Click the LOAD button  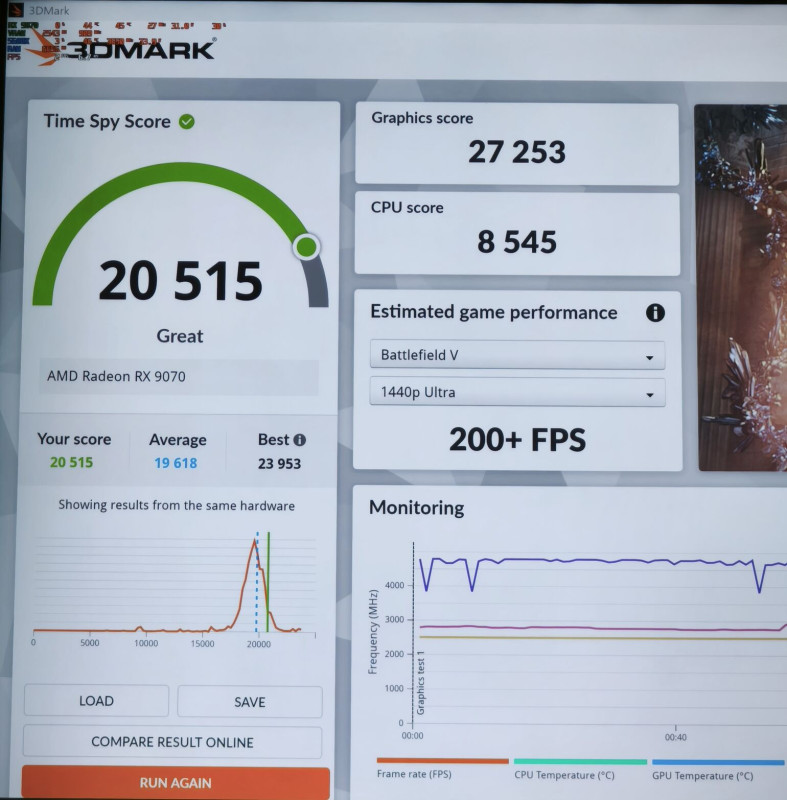click(x=96, y=701)
